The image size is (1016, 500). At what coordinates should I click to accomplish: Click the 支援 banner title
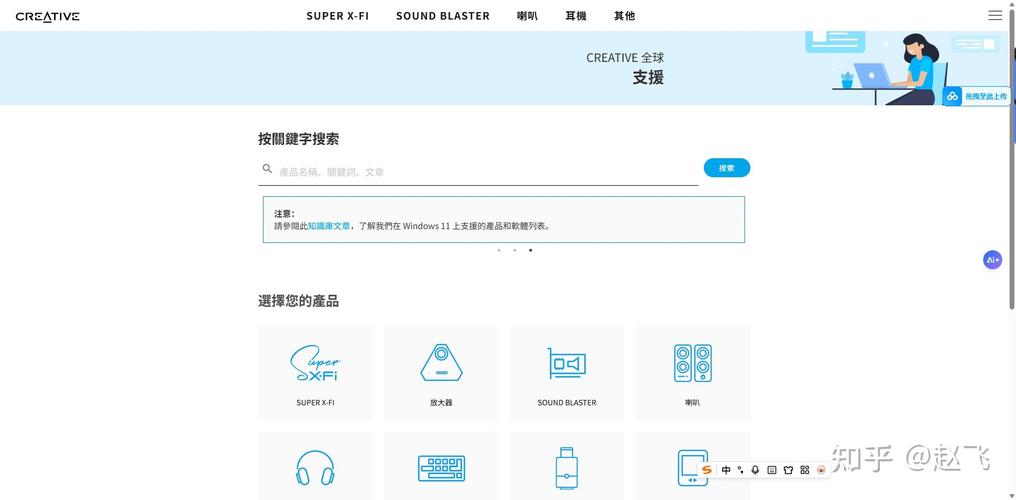[648, 78]
